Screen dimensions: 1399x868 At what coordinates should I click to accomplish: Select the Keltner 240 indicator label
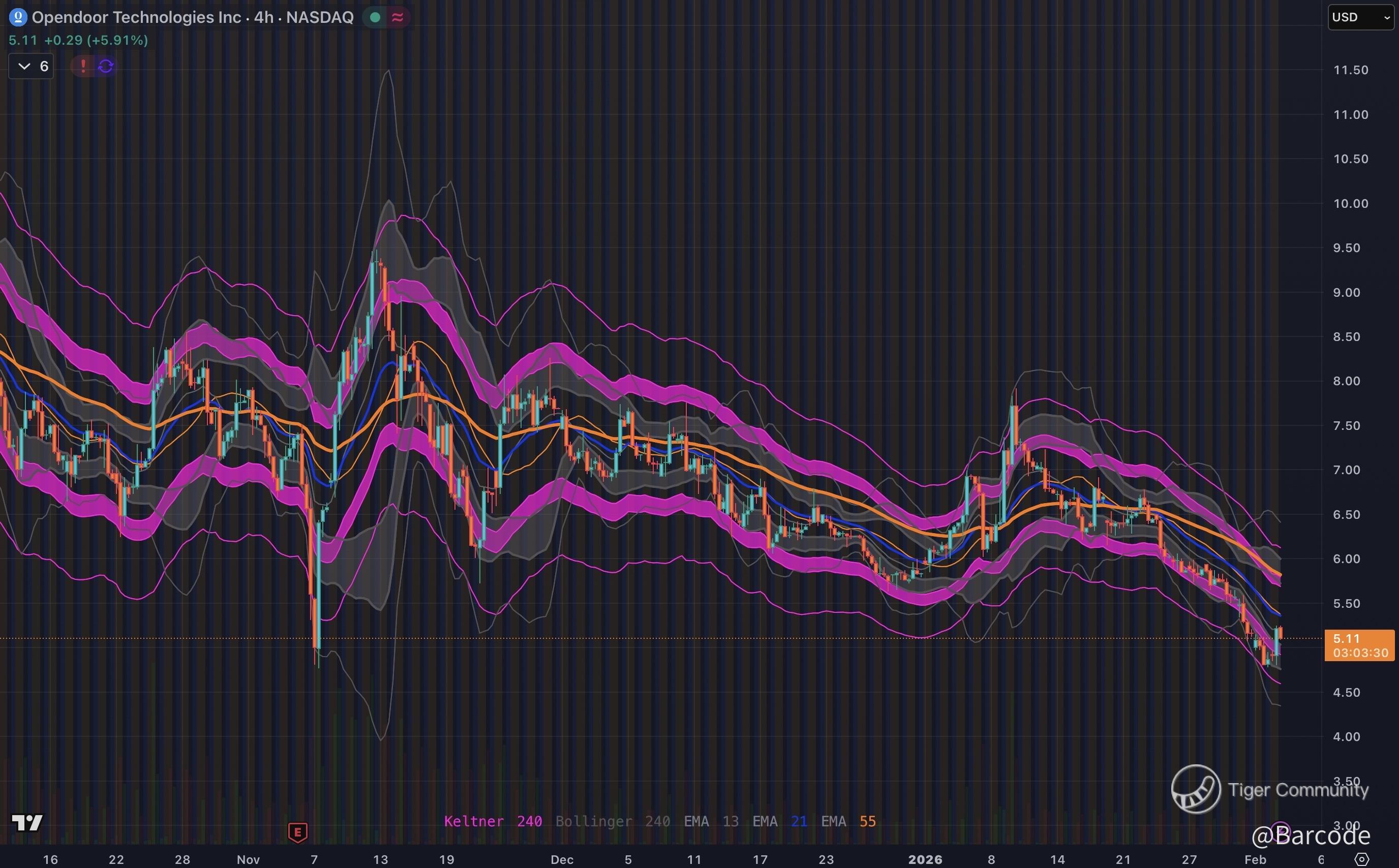[493, 821]
